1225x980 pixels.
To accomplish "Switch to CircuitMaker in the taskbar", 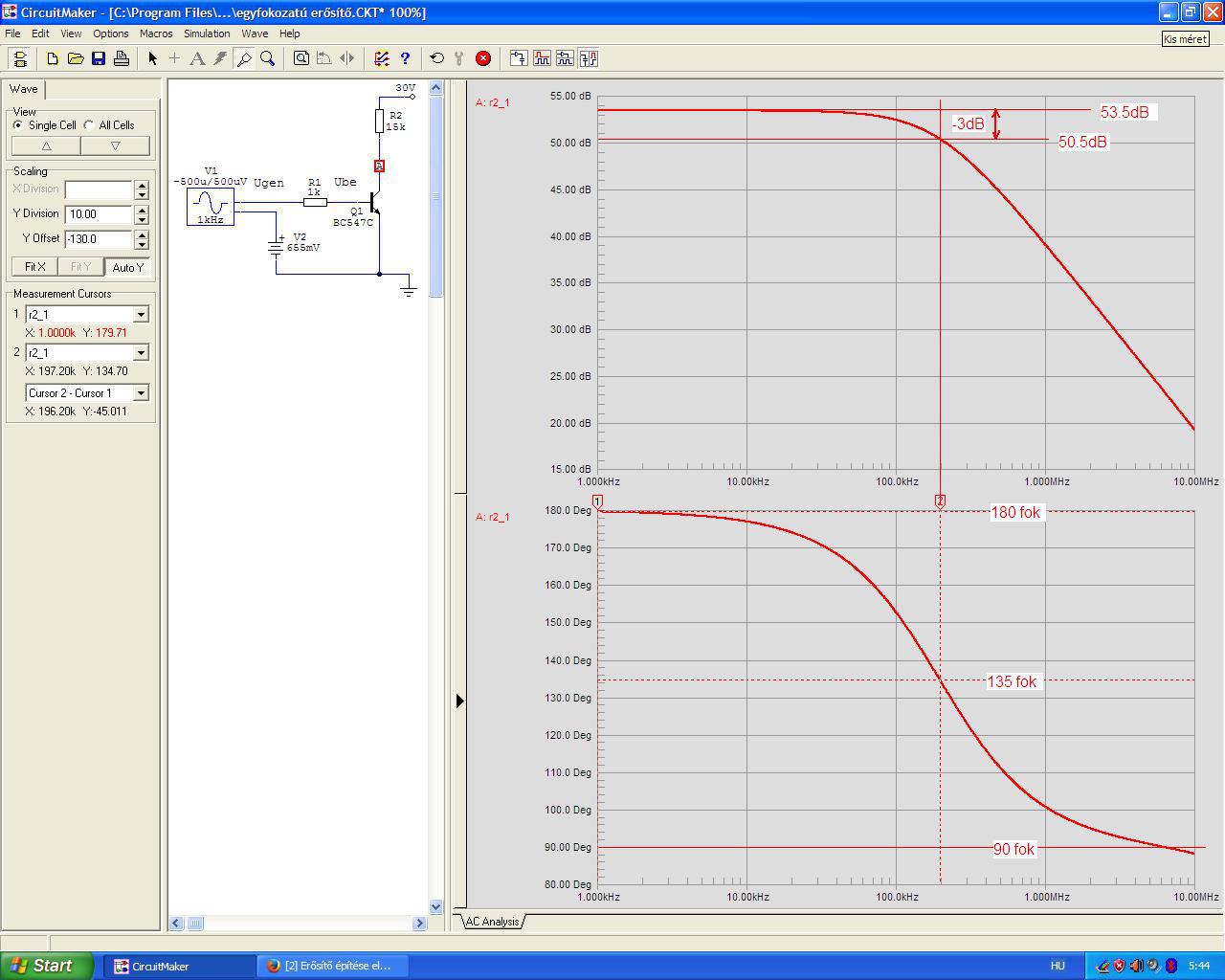I will coord(179,966).
